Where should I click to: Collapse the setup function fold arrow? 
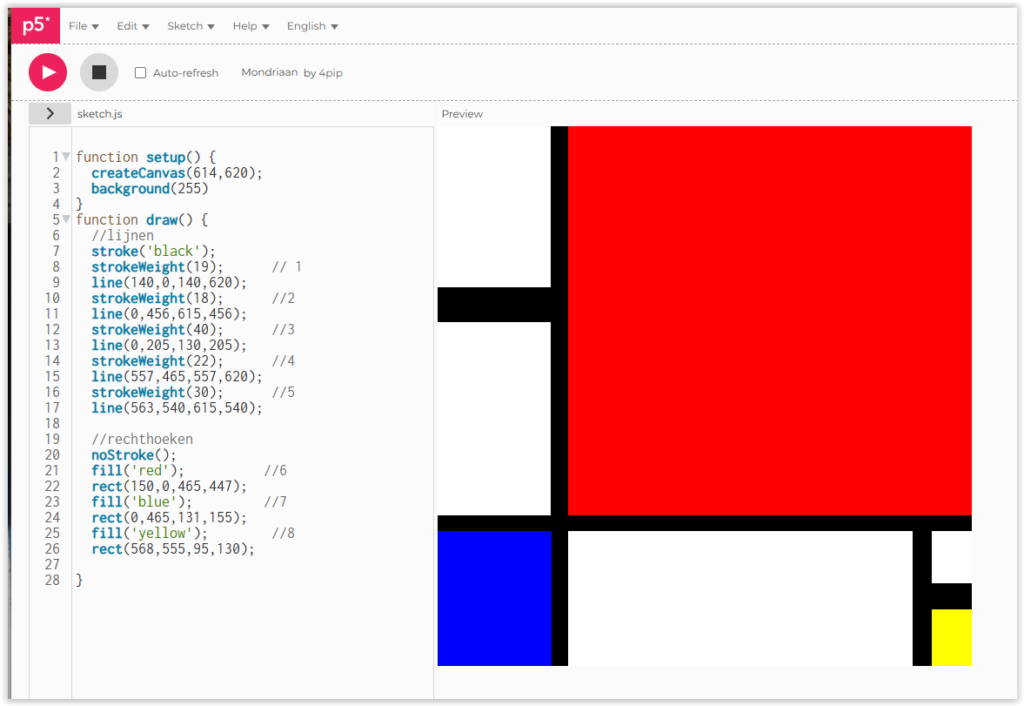point(66,157)
